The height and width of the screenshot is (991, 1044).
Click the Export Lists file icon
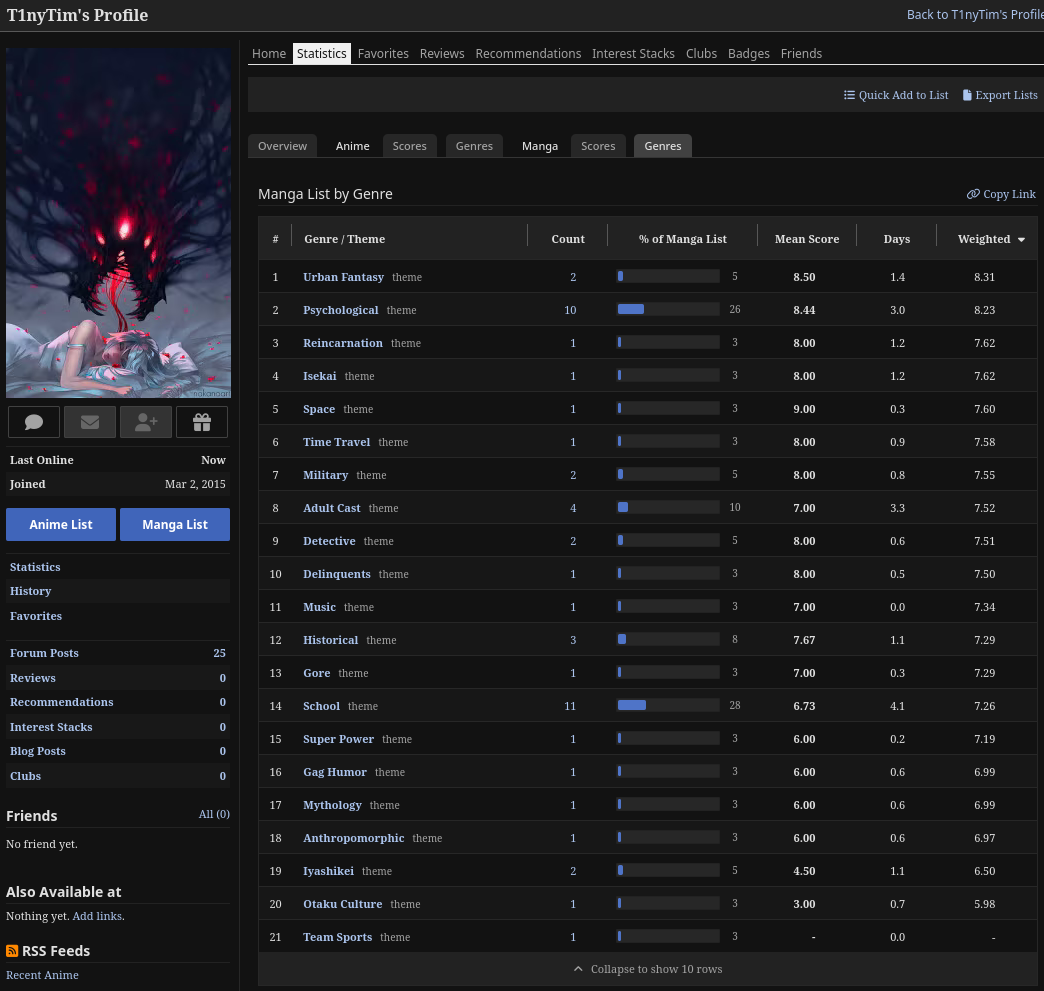(x=967, y=95)
